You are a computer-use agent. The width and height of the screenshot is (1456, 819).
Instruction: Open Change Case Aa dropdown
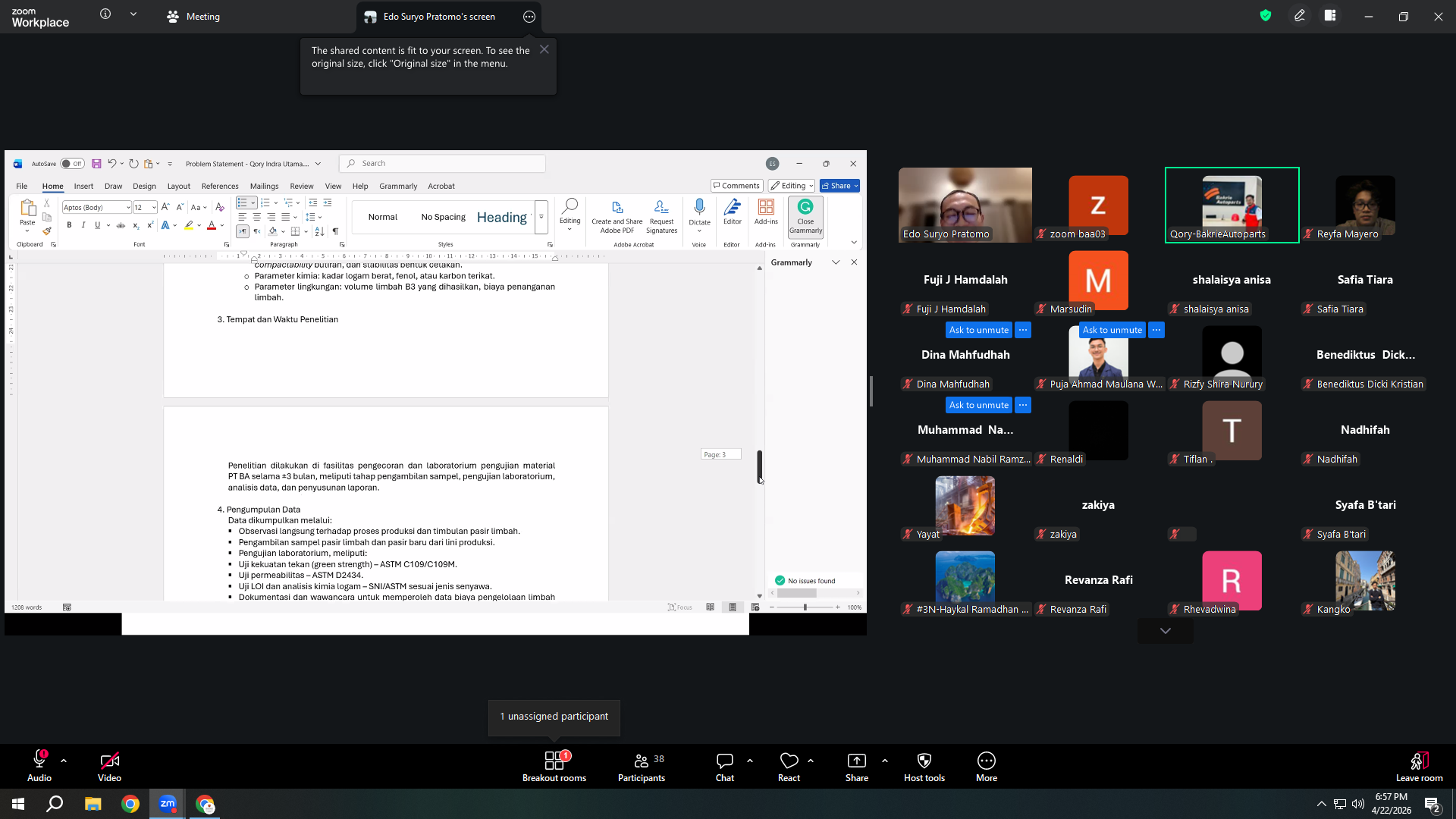198,207
